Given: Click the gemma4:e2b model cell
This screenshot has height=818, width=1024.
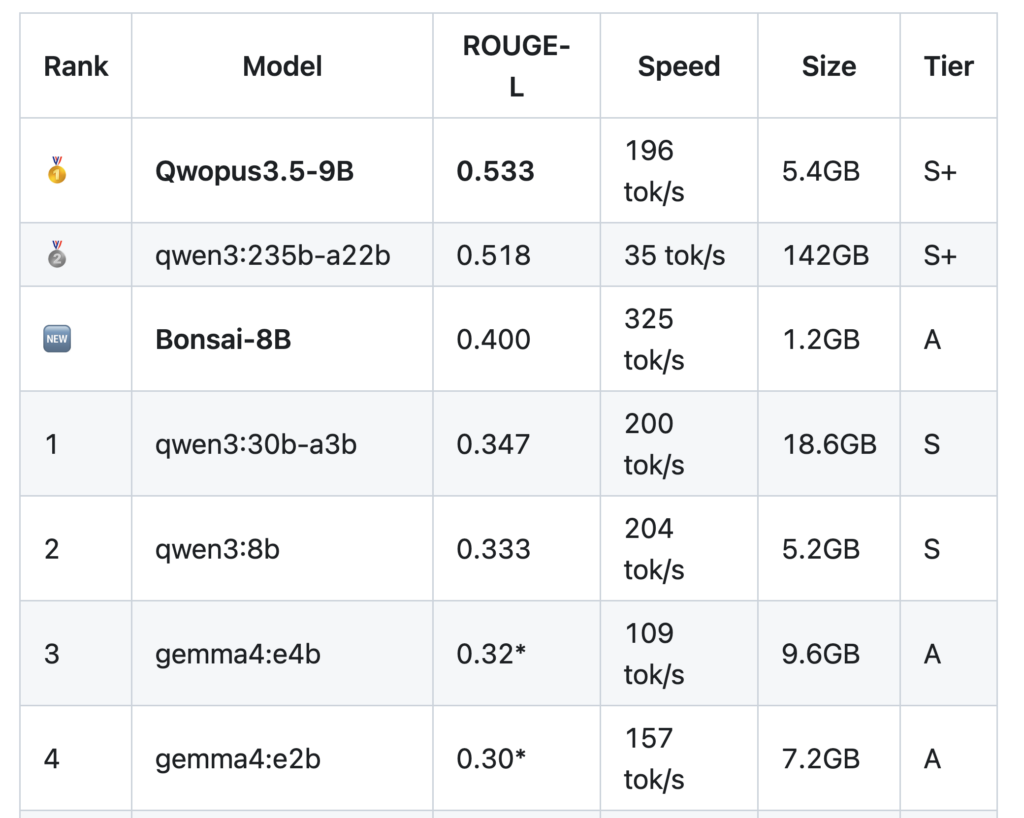Looking at the screenshot, I should pyautogui.click(x=237, y=759).
